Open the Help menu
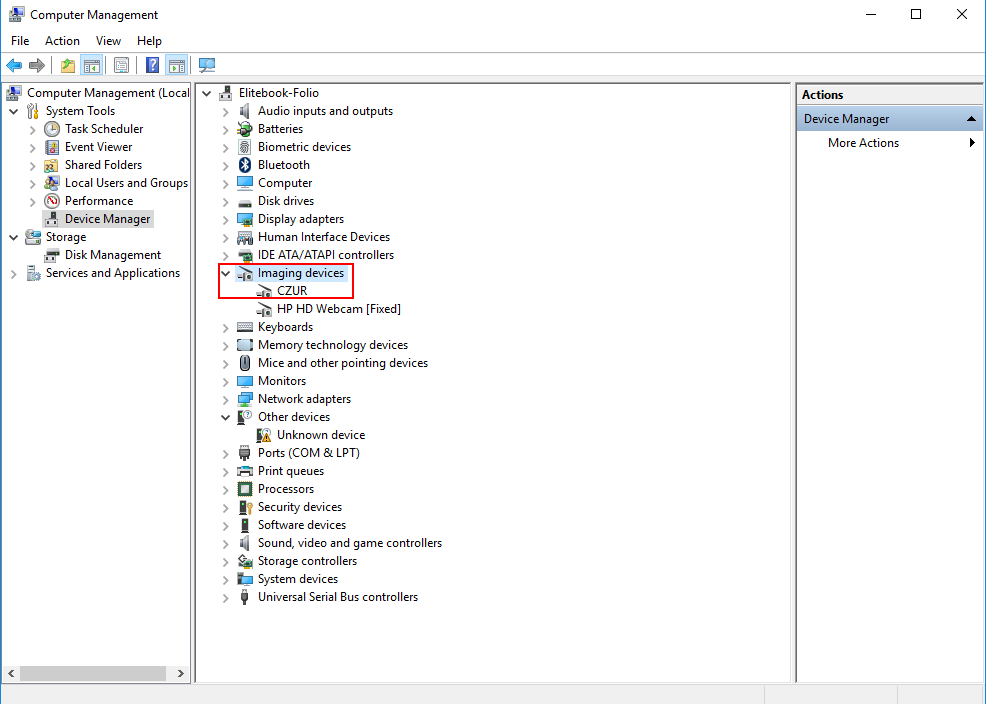Image resolution: width=986 pixels, height=704 pixels. click(150, 41)
